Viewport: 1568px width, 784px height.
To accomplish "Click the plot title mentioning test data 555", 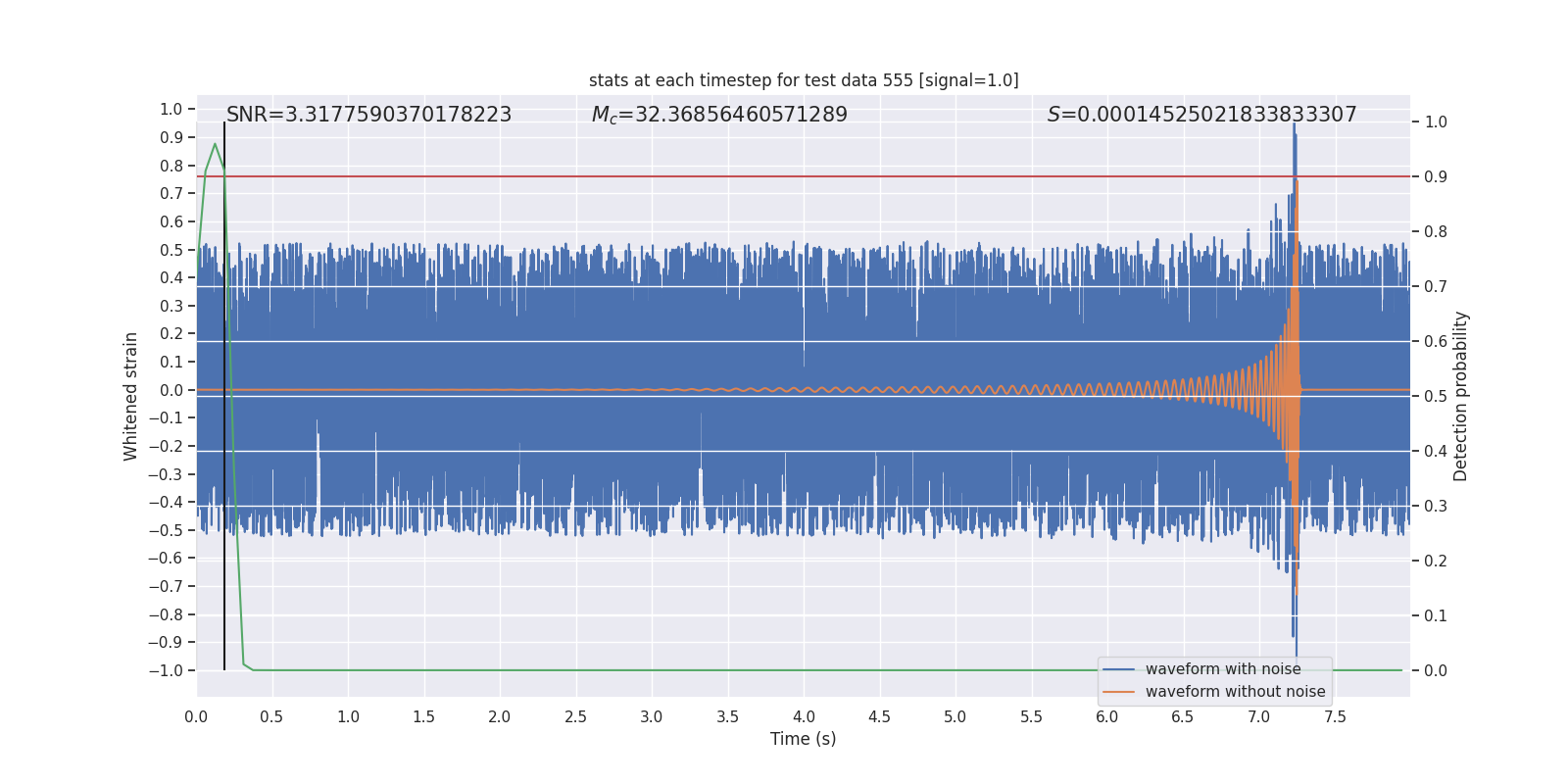I will tap(804, 80).
